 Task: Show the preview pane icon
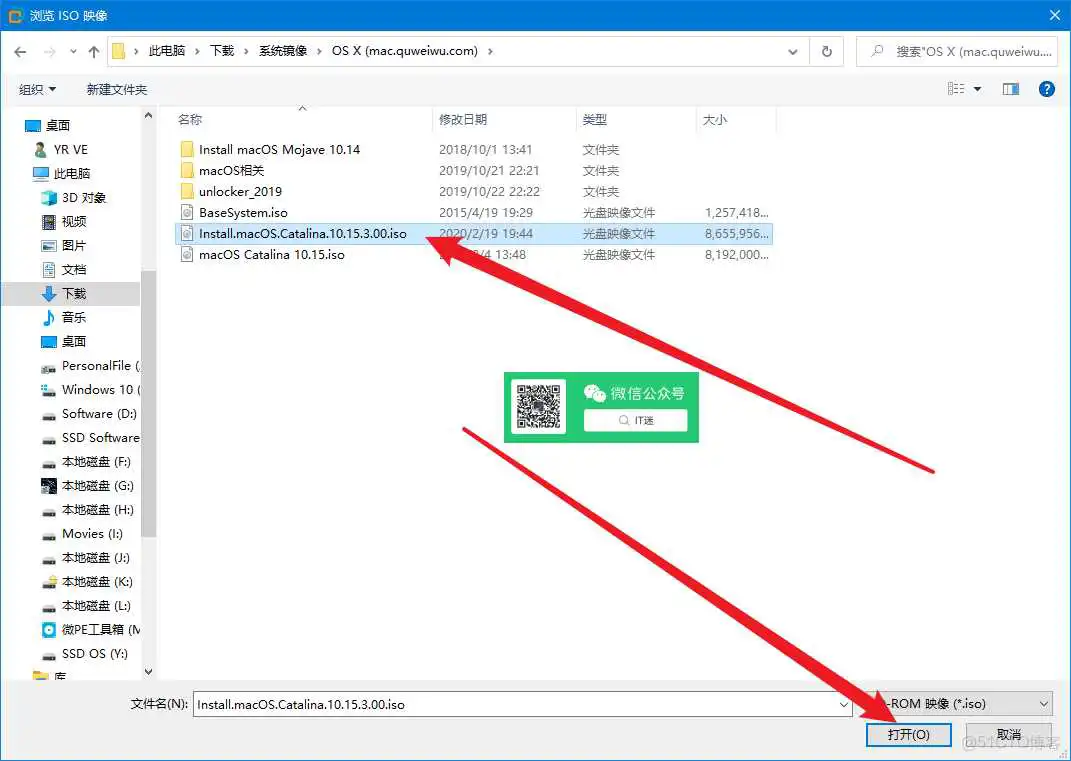tap(1010, 88)
